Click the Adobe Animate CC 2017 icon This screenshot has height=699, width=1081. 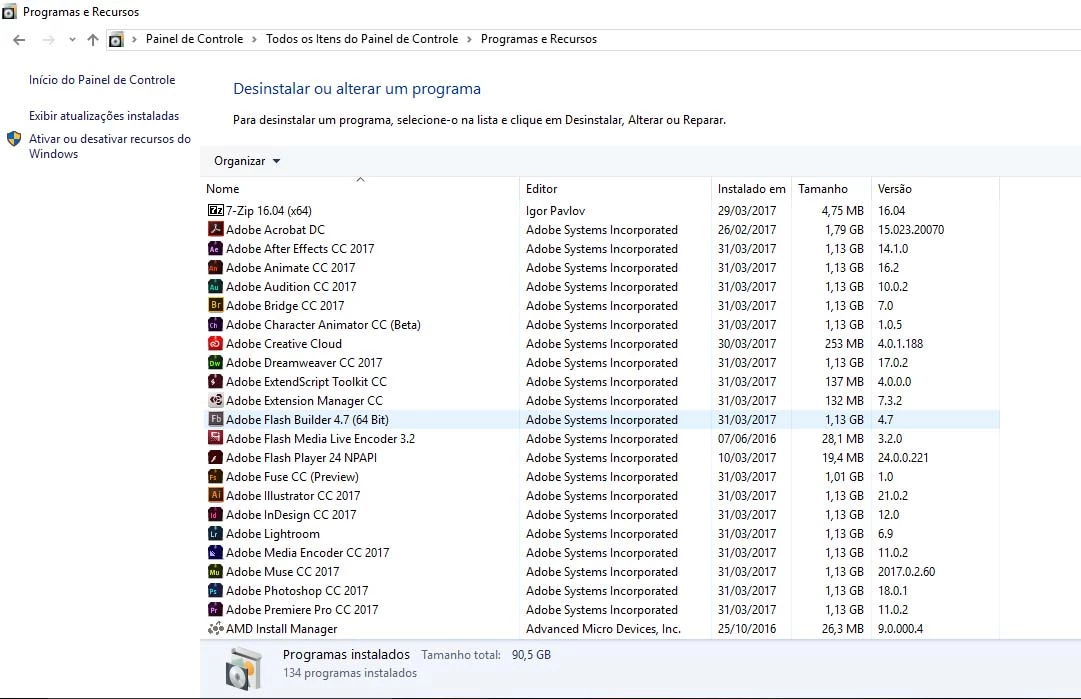[x=216, y=267]
